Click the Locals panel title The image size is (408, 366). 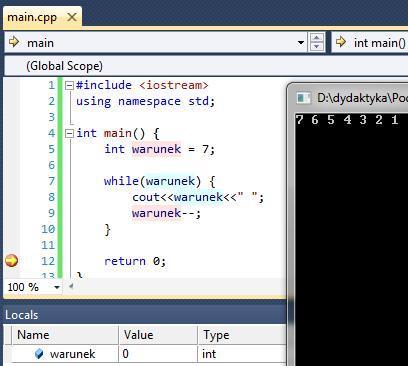22,315
